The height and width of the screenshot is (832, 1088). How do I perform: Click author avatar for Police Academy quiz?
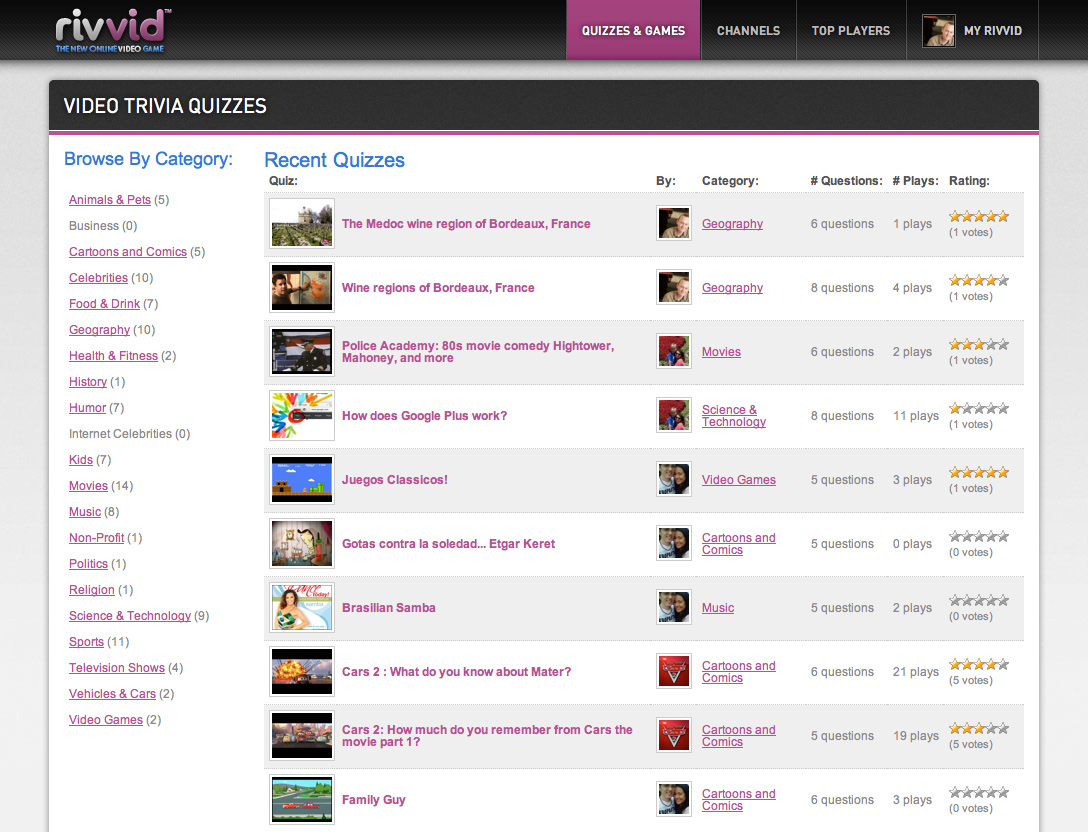click(x=674, y=352)
